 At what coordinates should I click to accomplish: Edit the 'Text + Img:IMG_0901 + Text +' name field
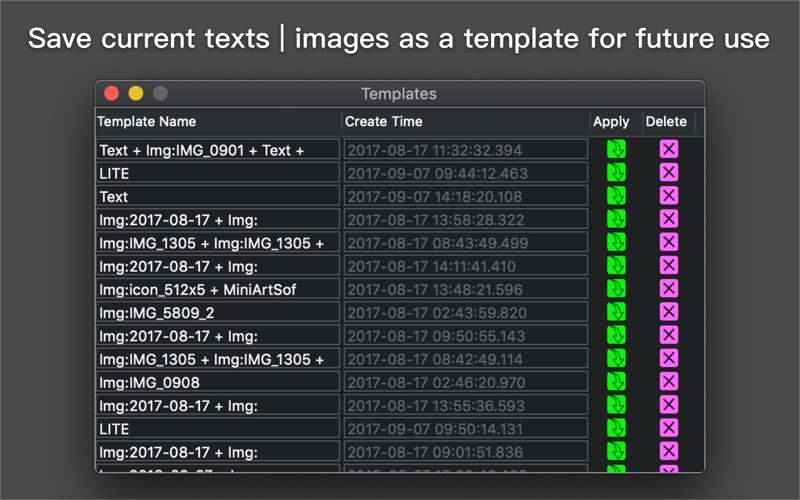(218, 149)
